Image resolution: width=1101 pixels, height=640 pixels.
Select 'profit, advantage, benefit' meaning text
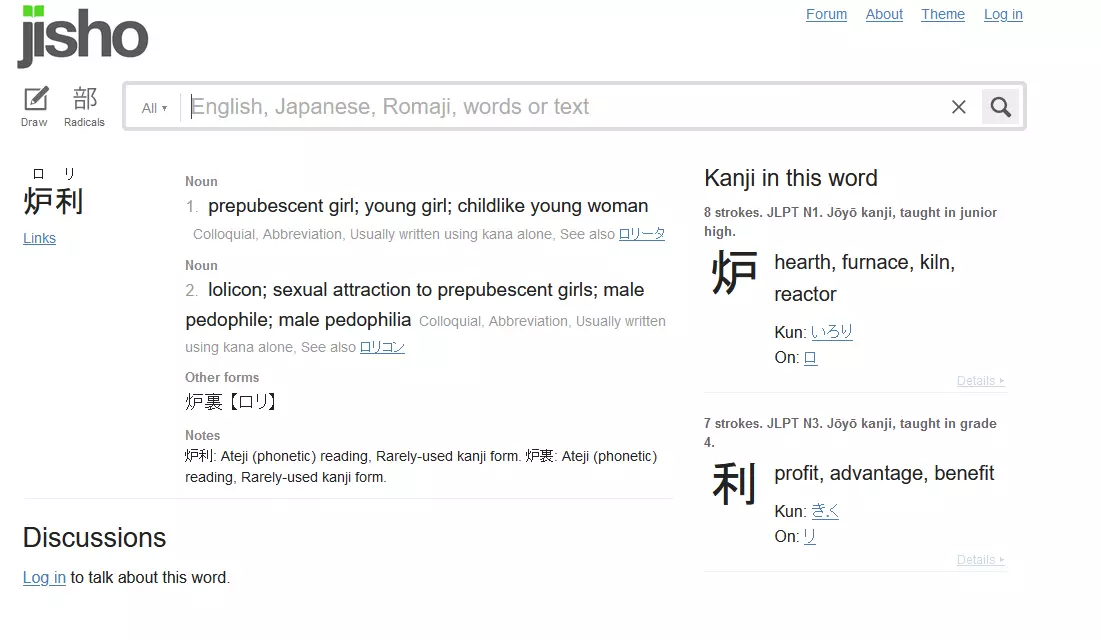pyautogui.click(x=884, y=474)
